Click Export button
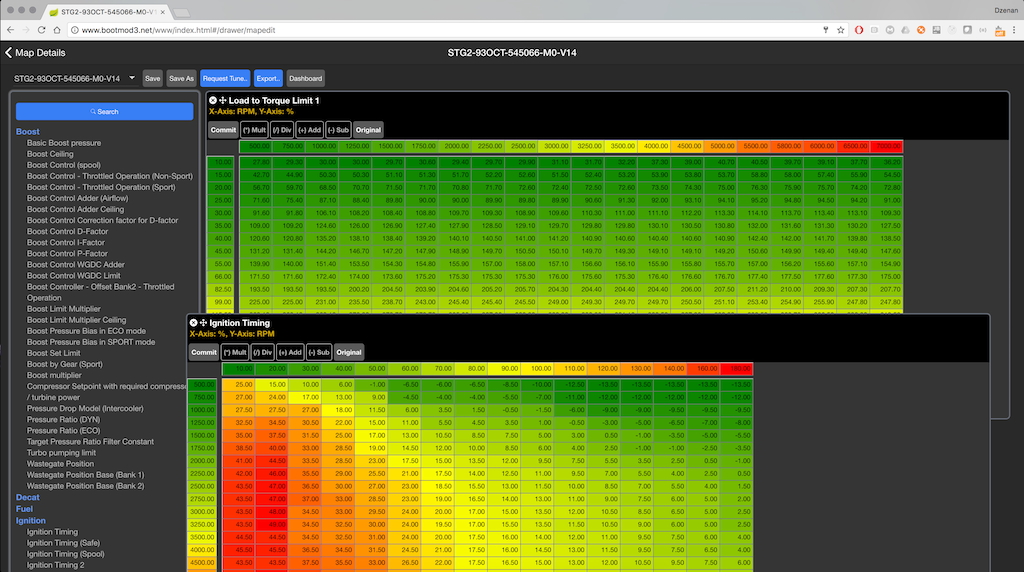The image size is (1024, 572). point(268,78)
